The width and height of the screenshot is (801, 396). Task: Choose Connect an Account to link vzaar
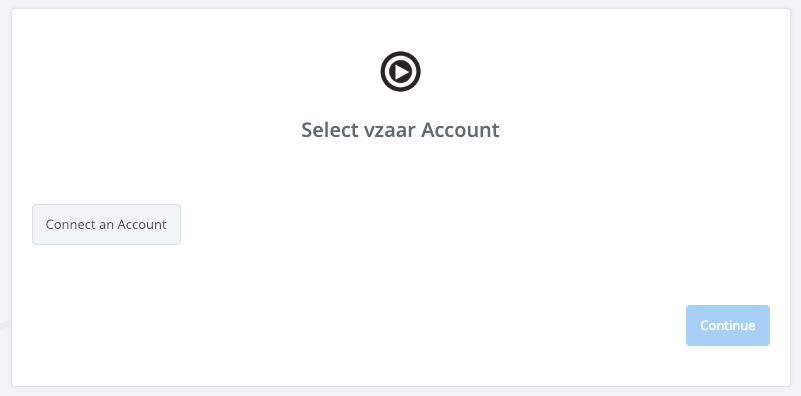(106, 224)
